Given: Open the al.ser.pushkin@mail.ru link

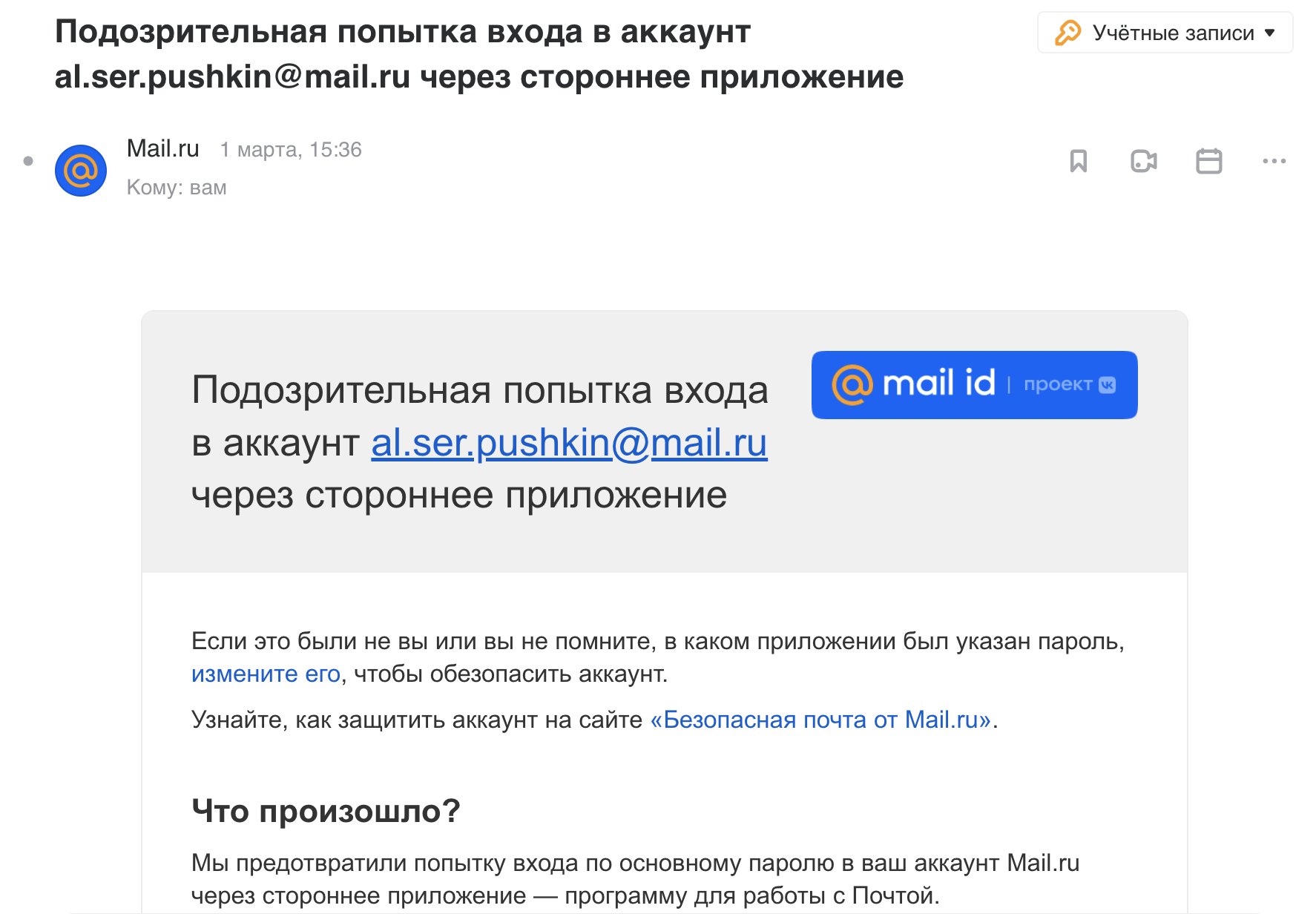Looking at the screenshot, I should (x=569, y=443).
